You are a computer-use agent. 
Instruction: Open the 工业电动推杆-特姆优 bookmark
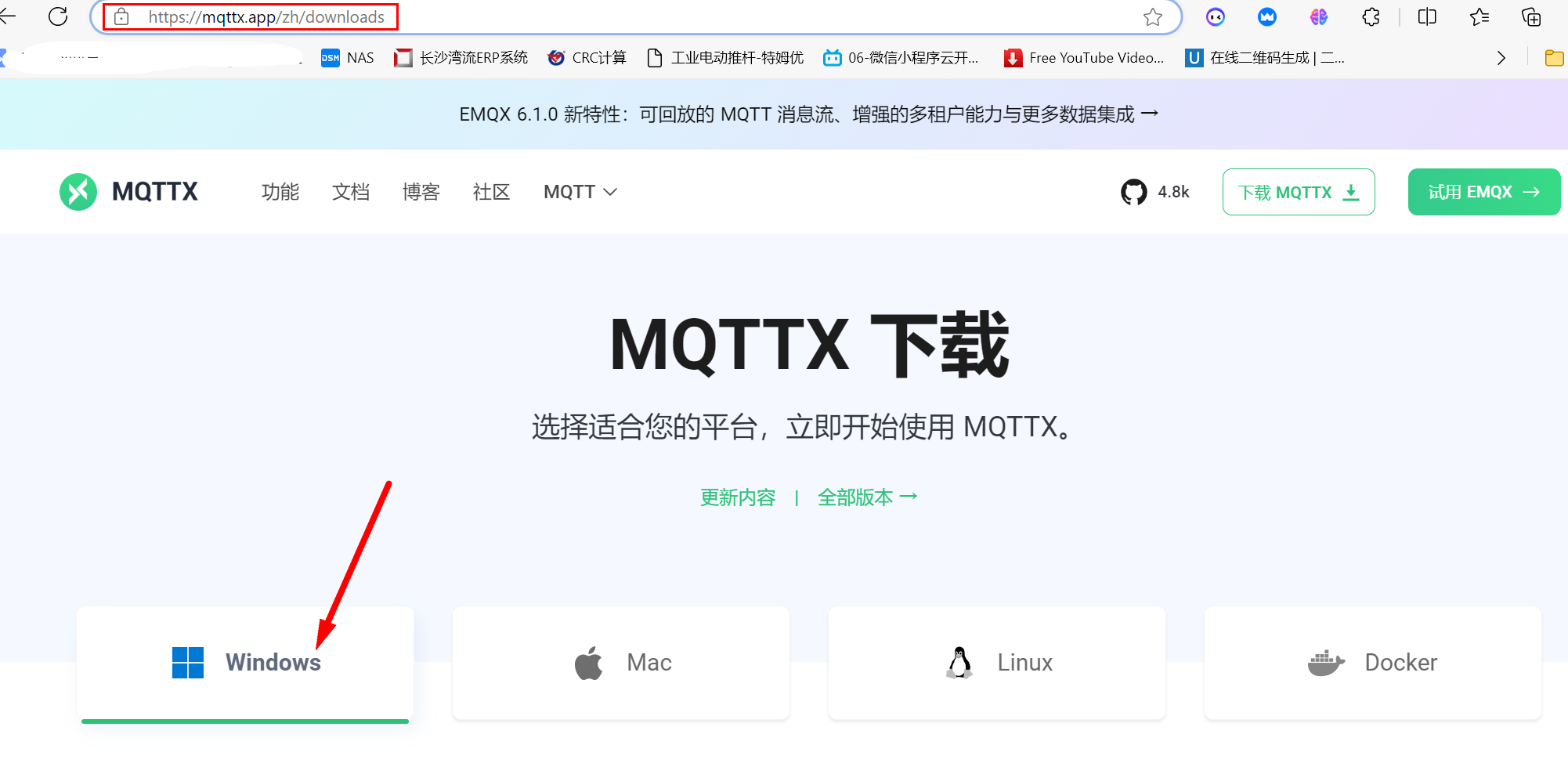tap(725, 58)
